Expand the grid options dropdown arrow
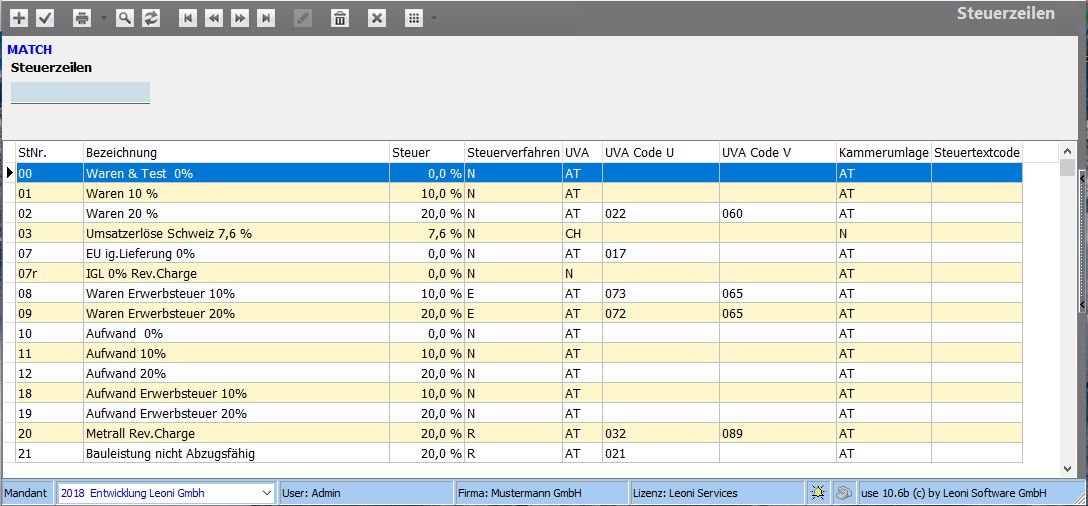The width and height of the screenshot is (1088, 506). coord(434,19)
